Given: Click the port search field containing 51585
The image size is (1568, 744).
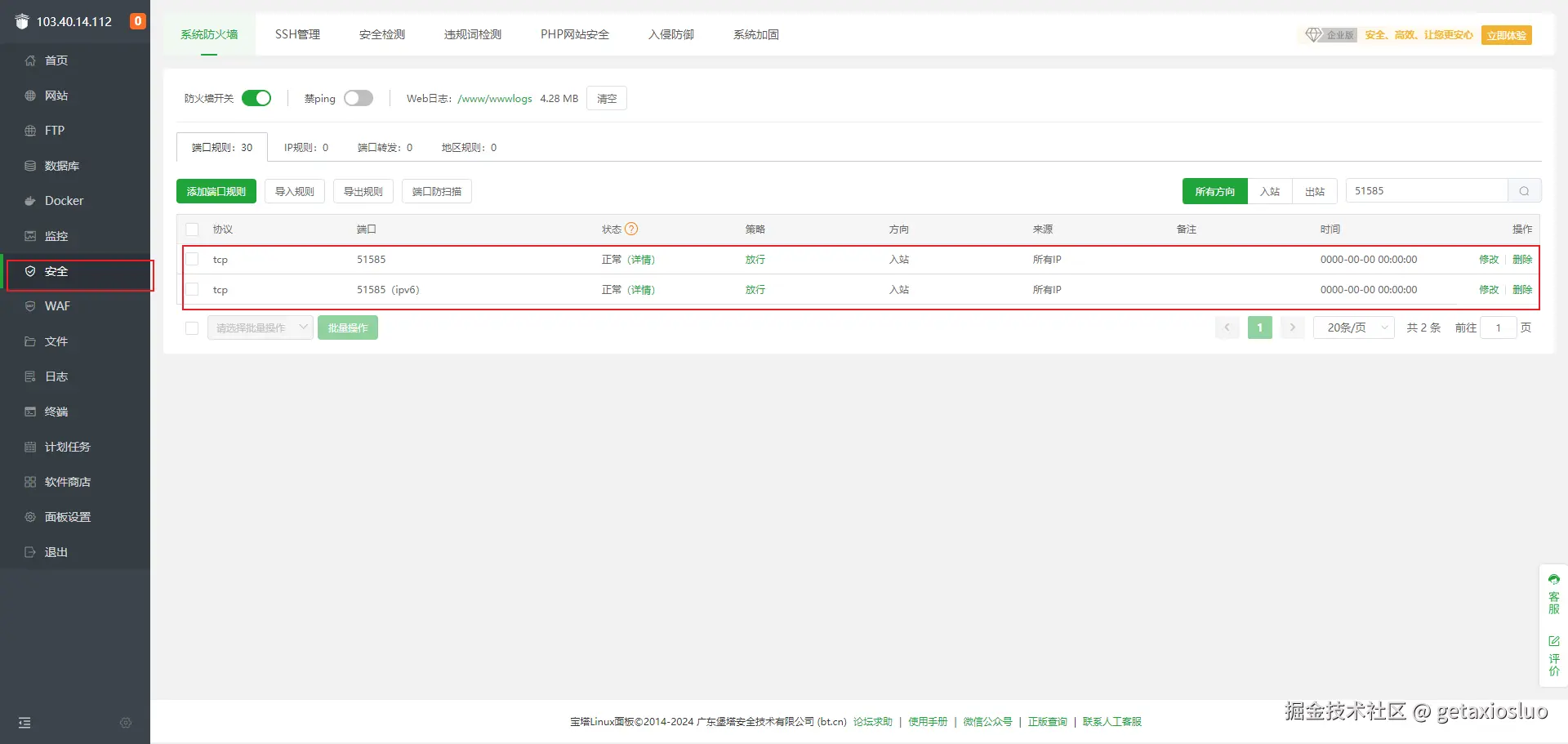Looking at the screenshot, I should tap(1427, 191).
